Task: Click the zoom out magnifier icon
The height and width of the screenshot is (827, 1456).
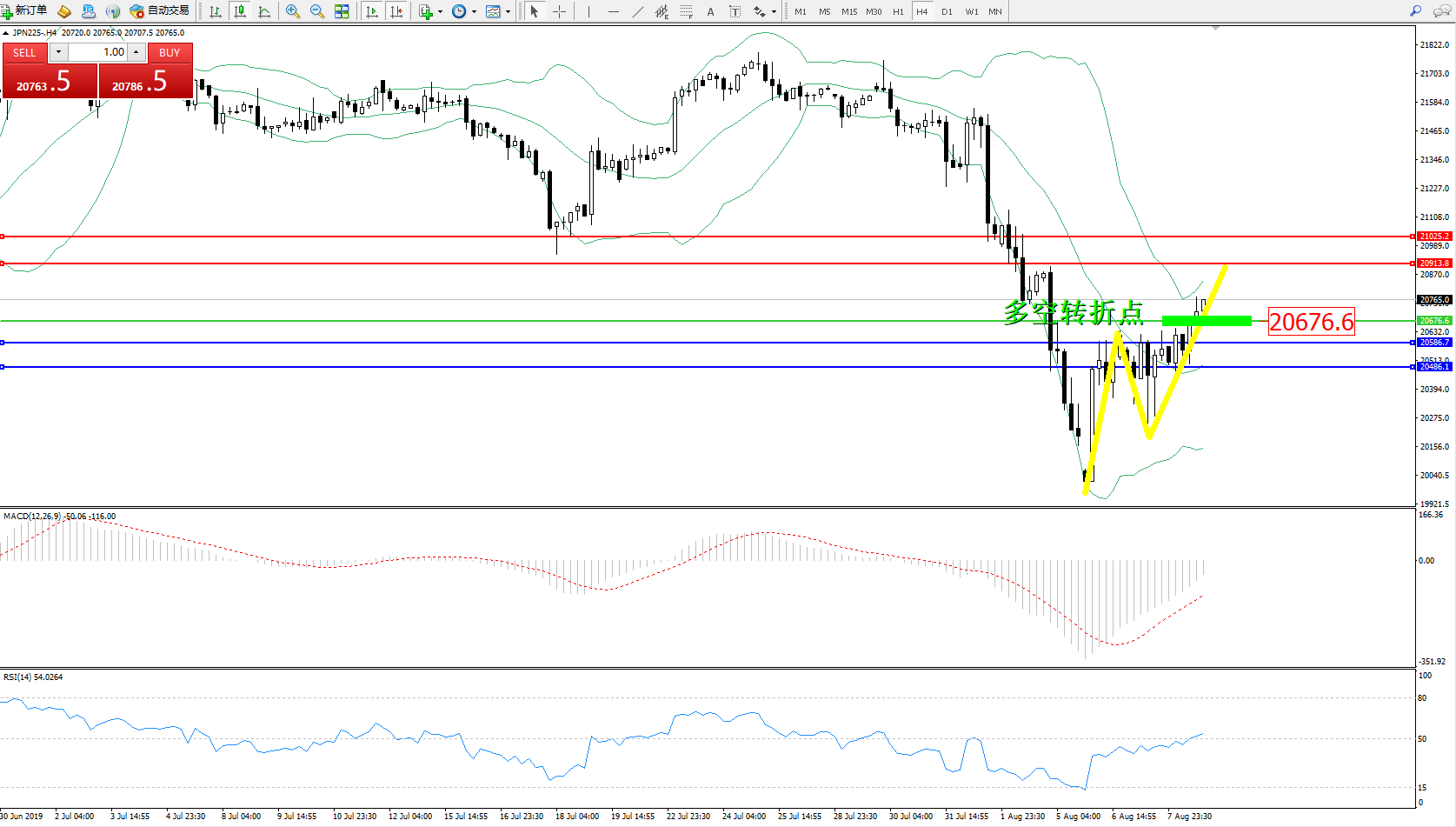Action: [317, 11]
